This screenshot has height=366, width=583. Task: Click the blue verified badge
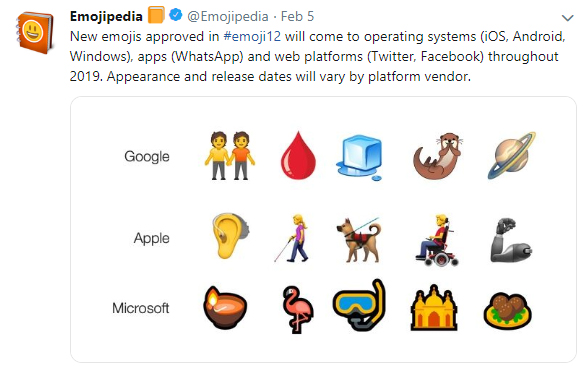(175, 15)
